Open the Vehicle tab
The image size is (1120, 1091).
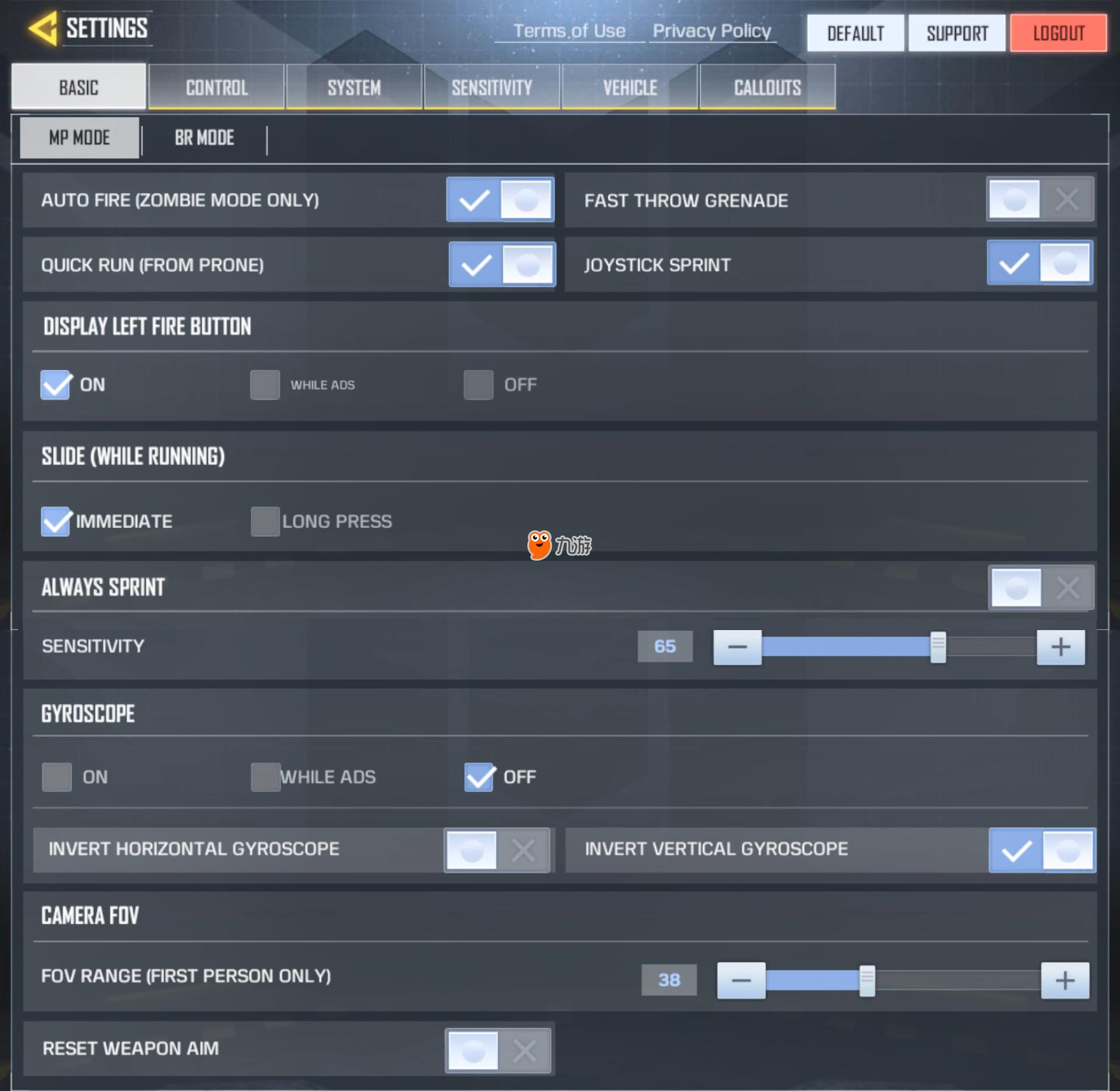click(629, 86)
